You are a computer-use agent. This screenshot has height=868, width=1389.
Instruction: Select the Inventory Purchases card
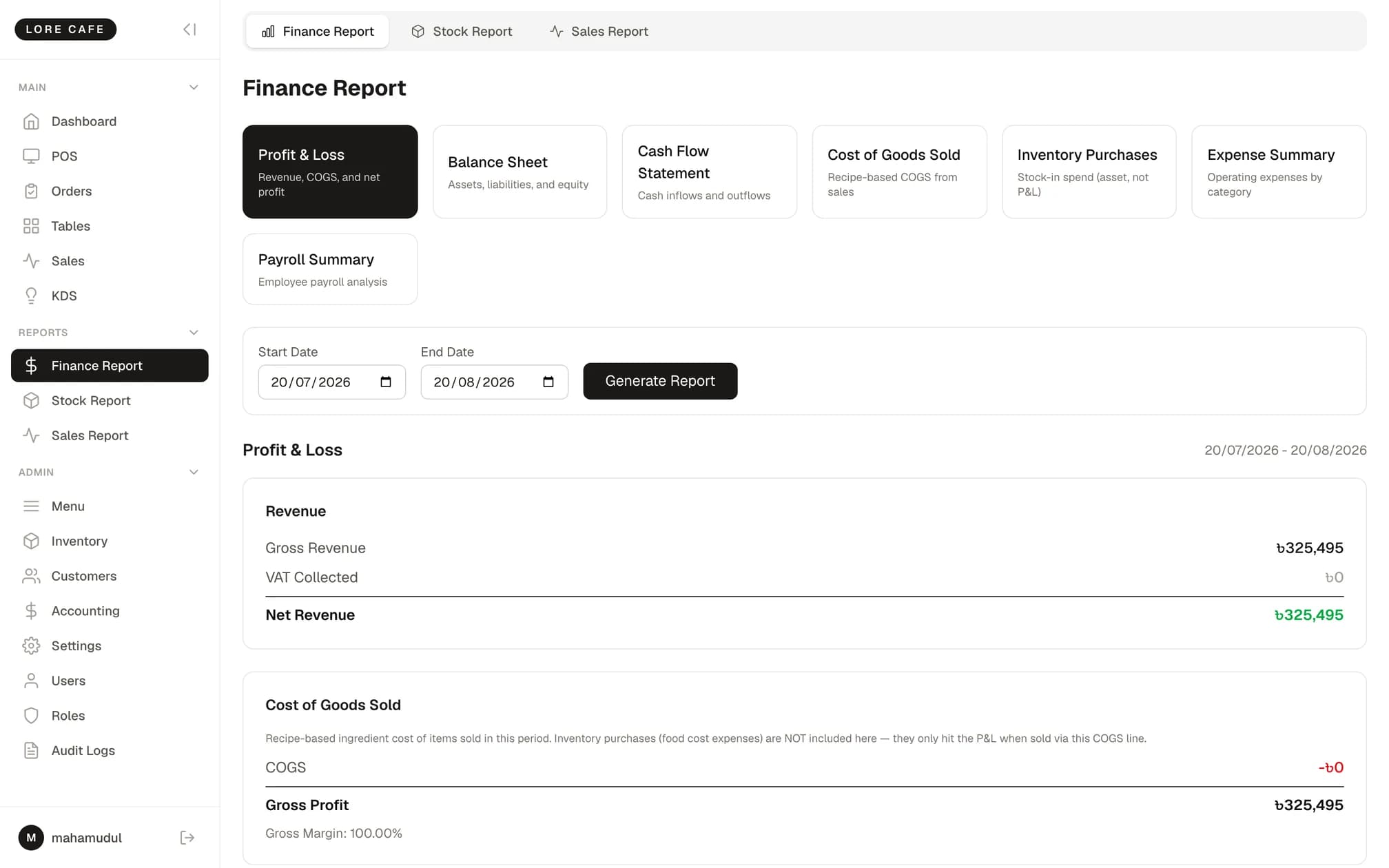coord(1089,172)
